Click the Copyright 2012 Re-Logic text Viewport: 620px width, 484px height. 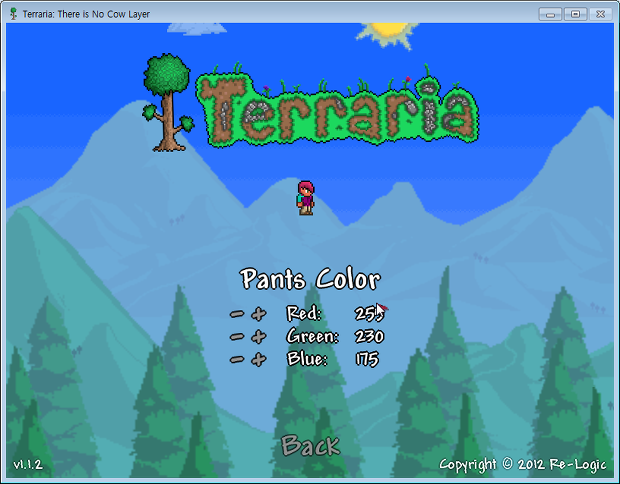tap(522, 465)
